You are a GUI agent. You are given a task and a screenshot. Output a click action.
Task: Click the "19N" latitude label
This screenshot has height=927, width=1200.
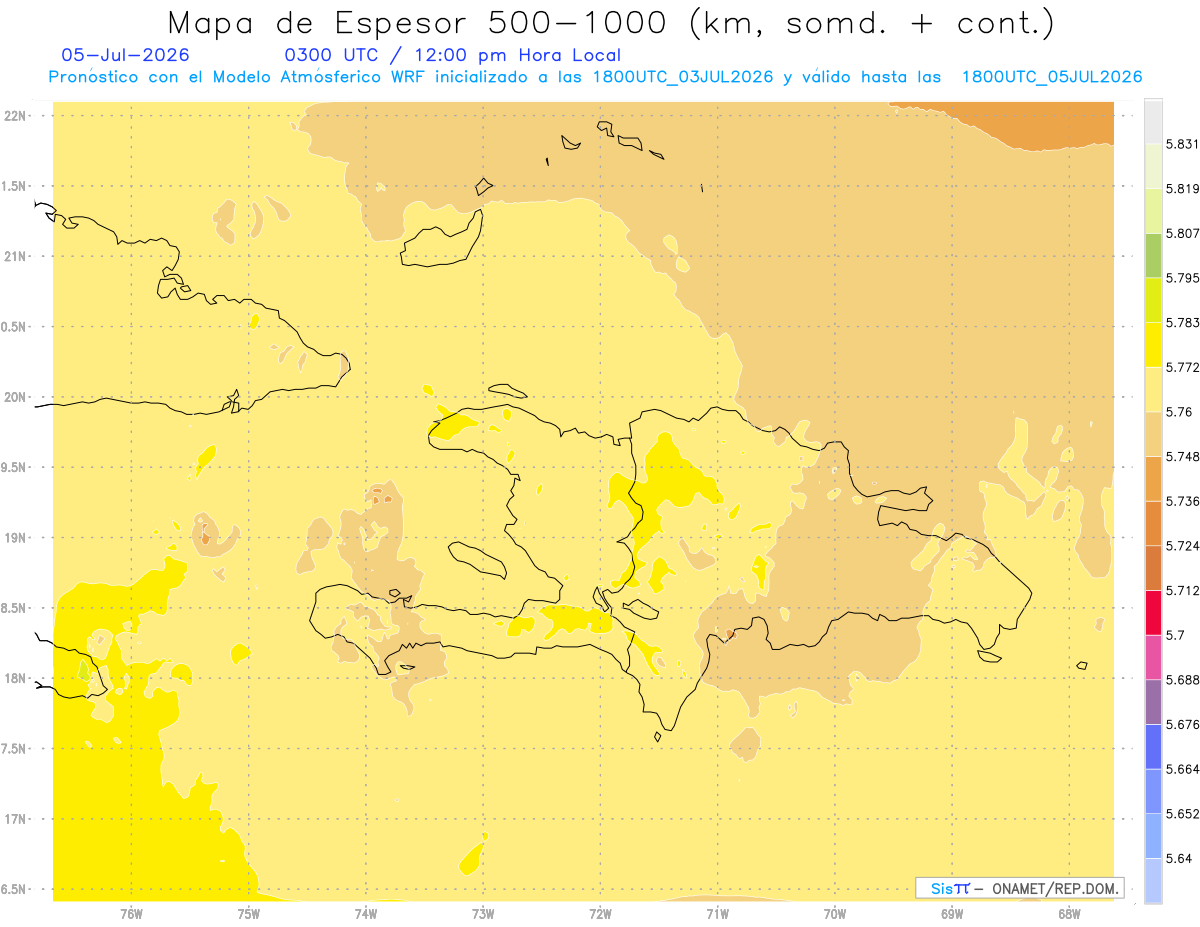(16, 538)
